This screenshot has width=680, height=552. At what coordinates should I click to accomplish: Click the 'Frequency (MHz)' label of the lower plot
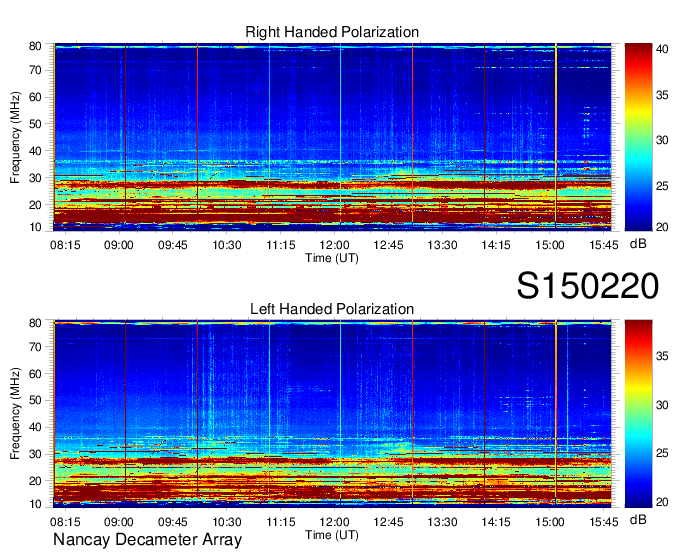(x=15, y=414)
